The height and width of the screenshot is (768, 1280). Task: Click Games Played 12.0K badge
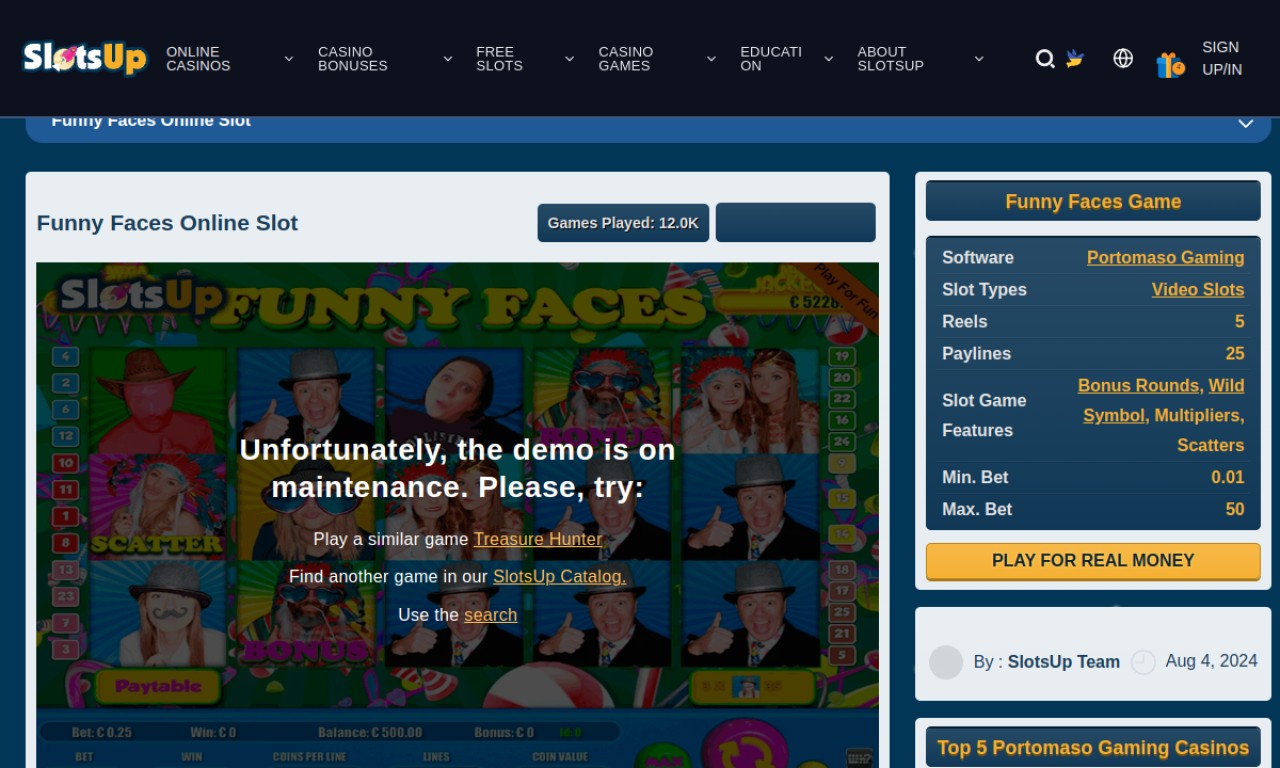623,223
